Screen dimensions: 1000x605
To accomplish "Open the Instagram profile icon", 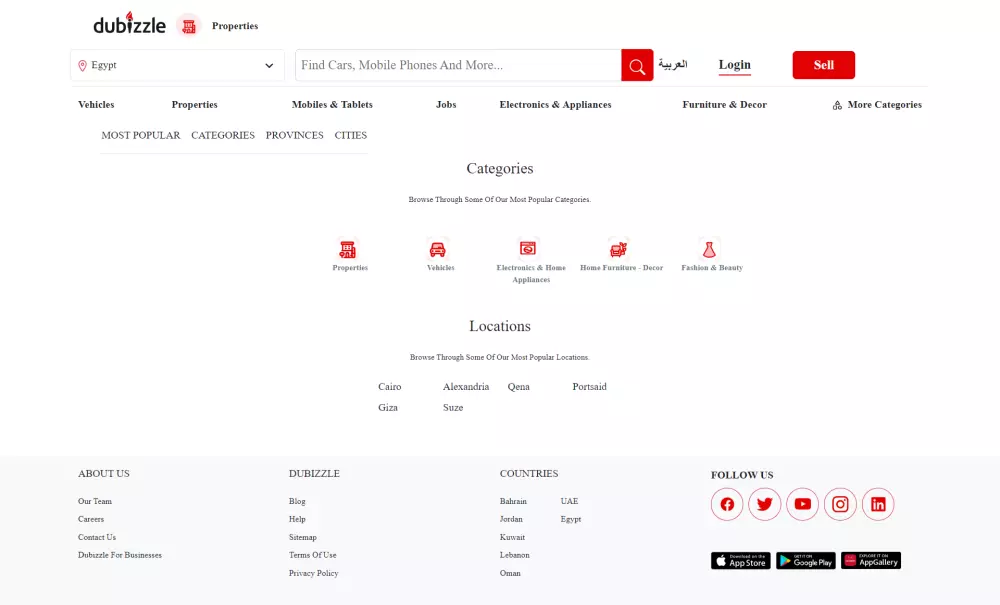I will point(840,504).
